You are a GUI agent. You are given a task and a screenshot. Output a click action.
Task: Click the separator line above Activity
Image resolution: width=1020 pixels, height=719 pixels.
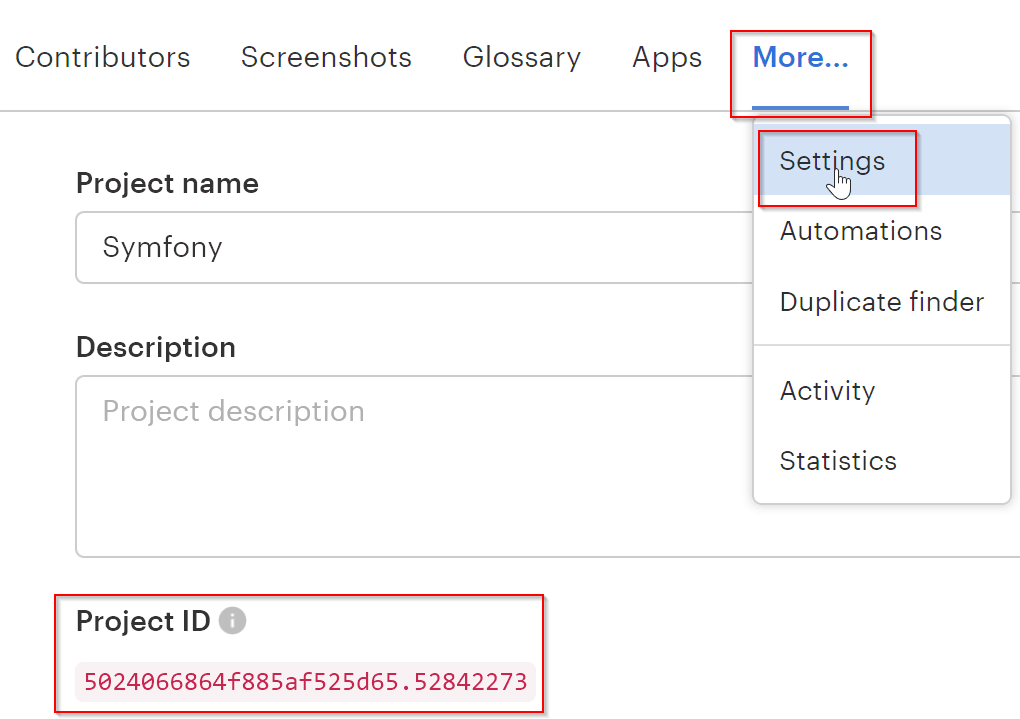point(881,346)
